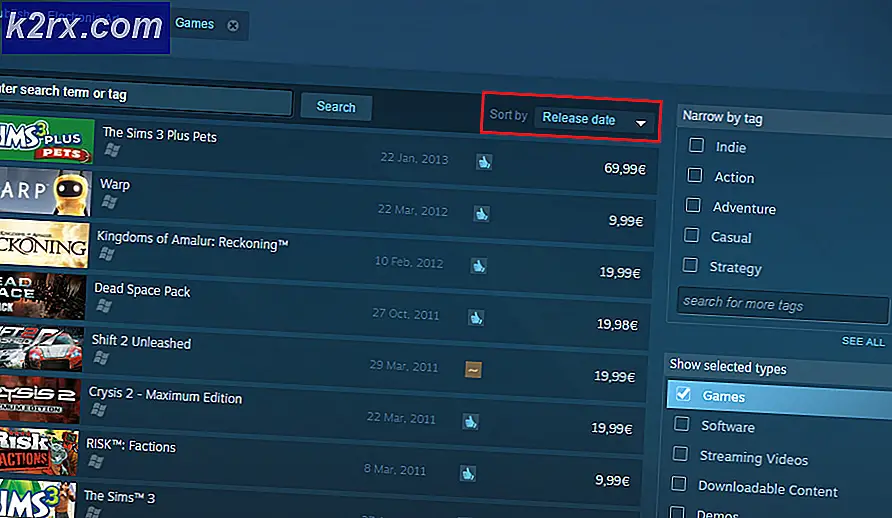This screenshot has width=892, height=518.
Task: Select Dead Space Pack title
Action: coord(142,290)
